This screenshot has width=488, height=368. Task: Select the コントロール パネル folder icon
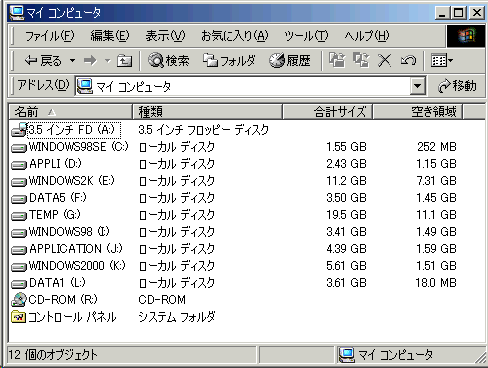(19, 317)
